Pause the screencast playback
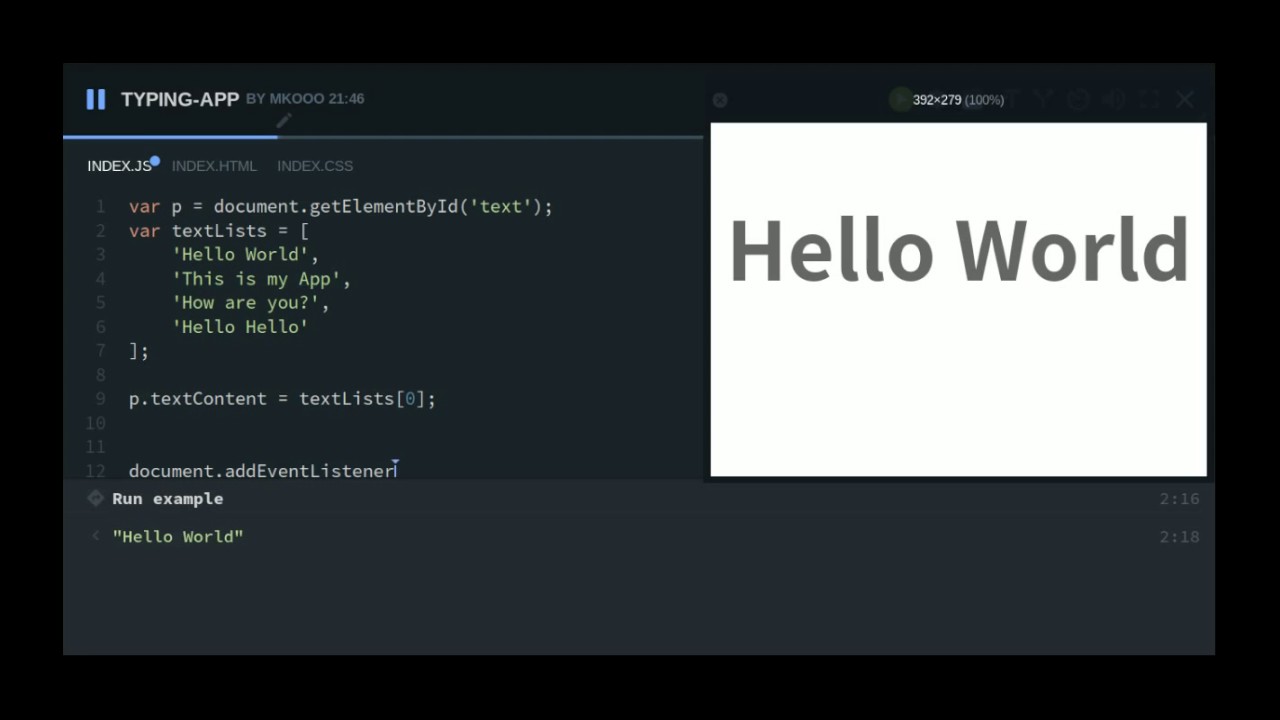Viewport: 1280px width, 720px height. [96, 99]
